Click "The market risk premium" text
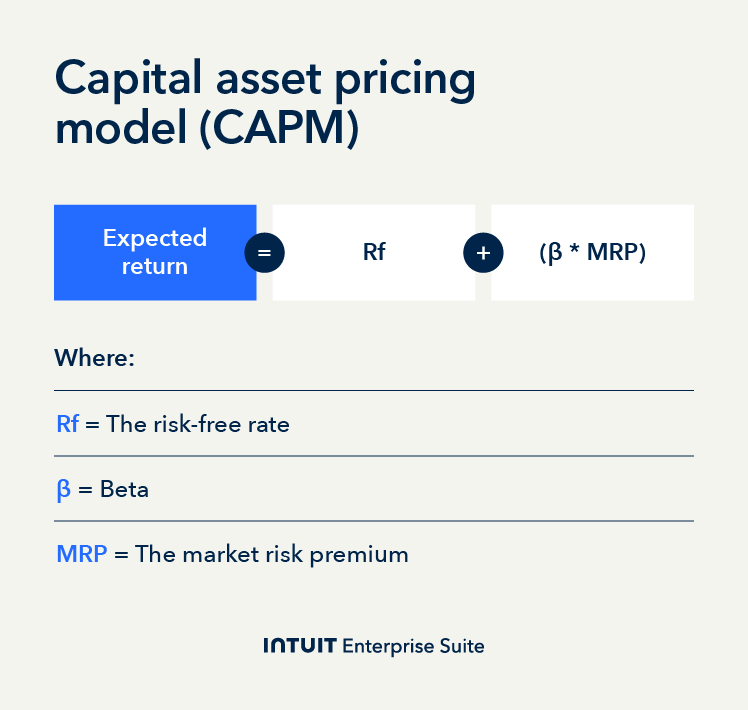 [x=272, y=554]
